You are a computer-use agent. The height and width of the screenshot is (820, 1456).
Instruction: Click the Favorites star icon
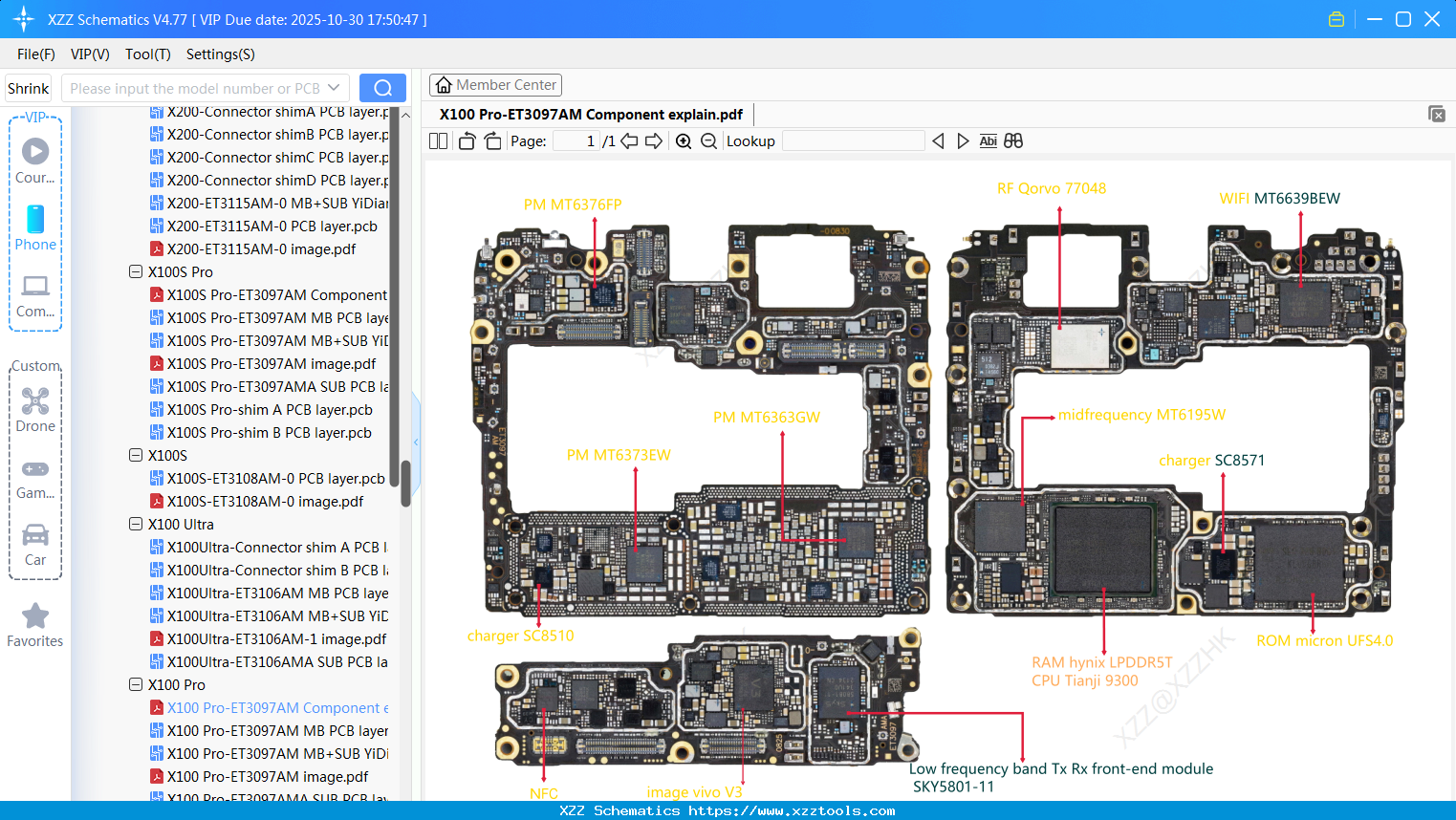point(35,617)
